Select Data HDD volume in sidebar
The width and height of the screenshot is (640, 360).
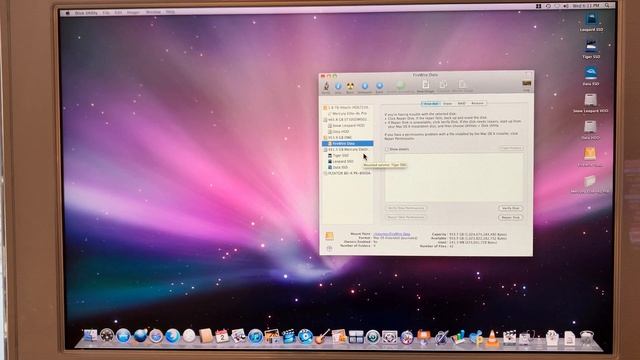coord(347,131)
